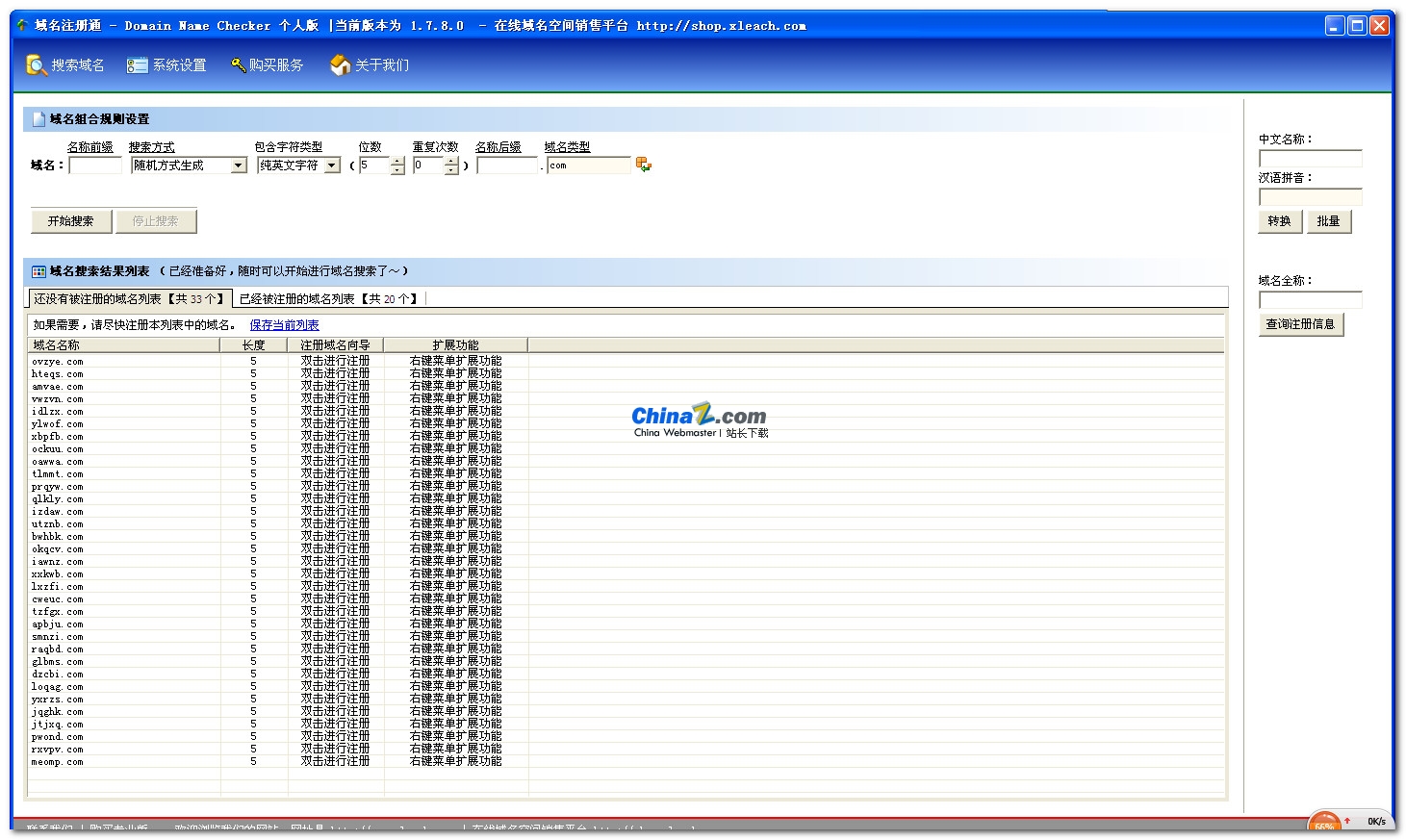
Task: Select the pwond.com row
Action: click(626, 736)
